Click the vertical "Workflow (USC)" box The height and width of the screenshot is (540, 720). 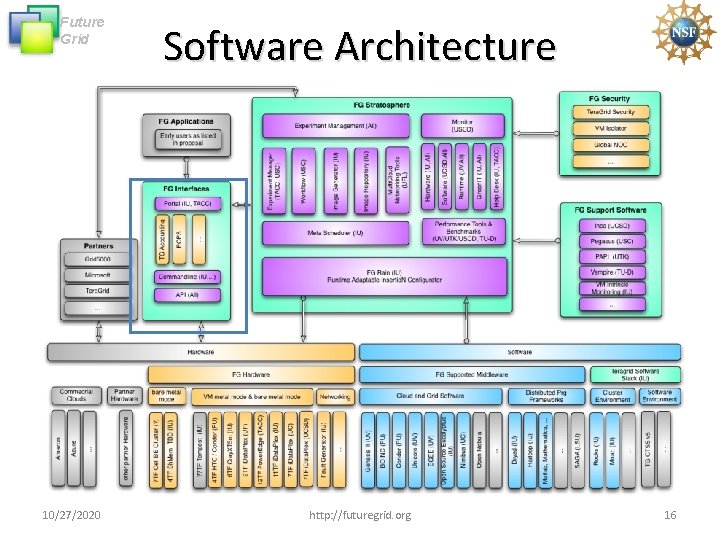click(304, 180)
